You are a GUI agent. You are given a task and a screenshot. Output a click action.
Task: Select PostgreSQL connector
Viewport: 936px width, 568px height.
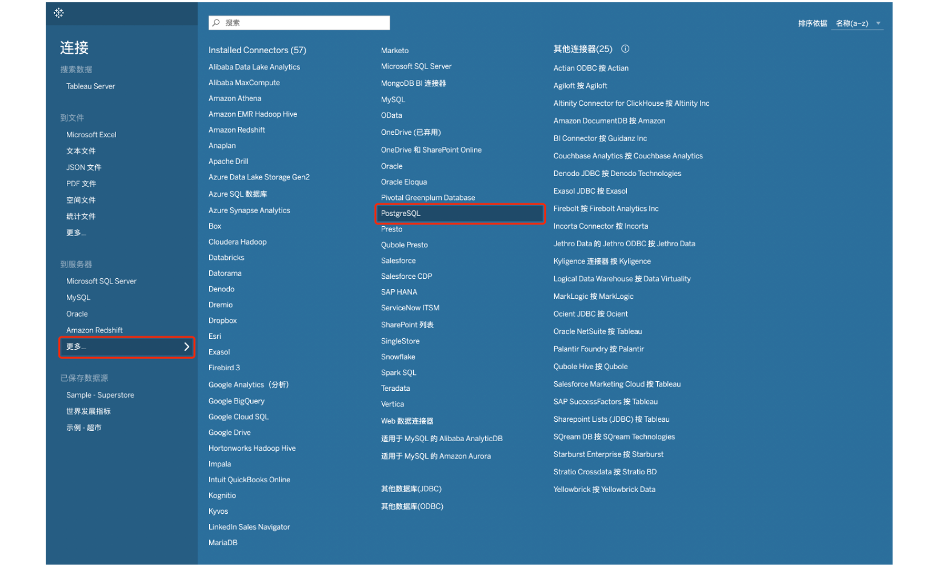tap(401, 213)
